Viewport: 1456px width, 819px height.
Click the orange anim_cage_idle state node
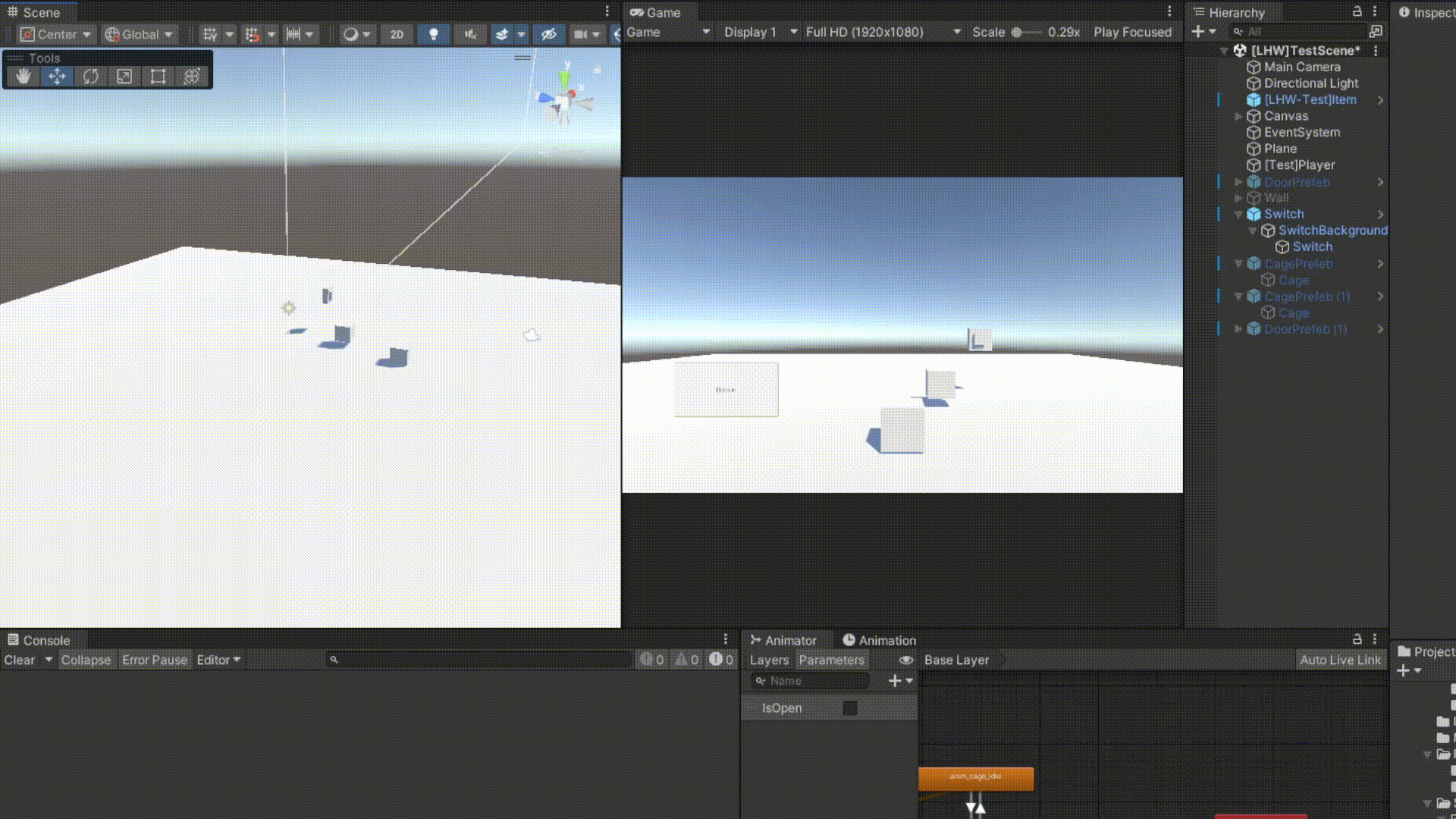(x=975, y=778)
